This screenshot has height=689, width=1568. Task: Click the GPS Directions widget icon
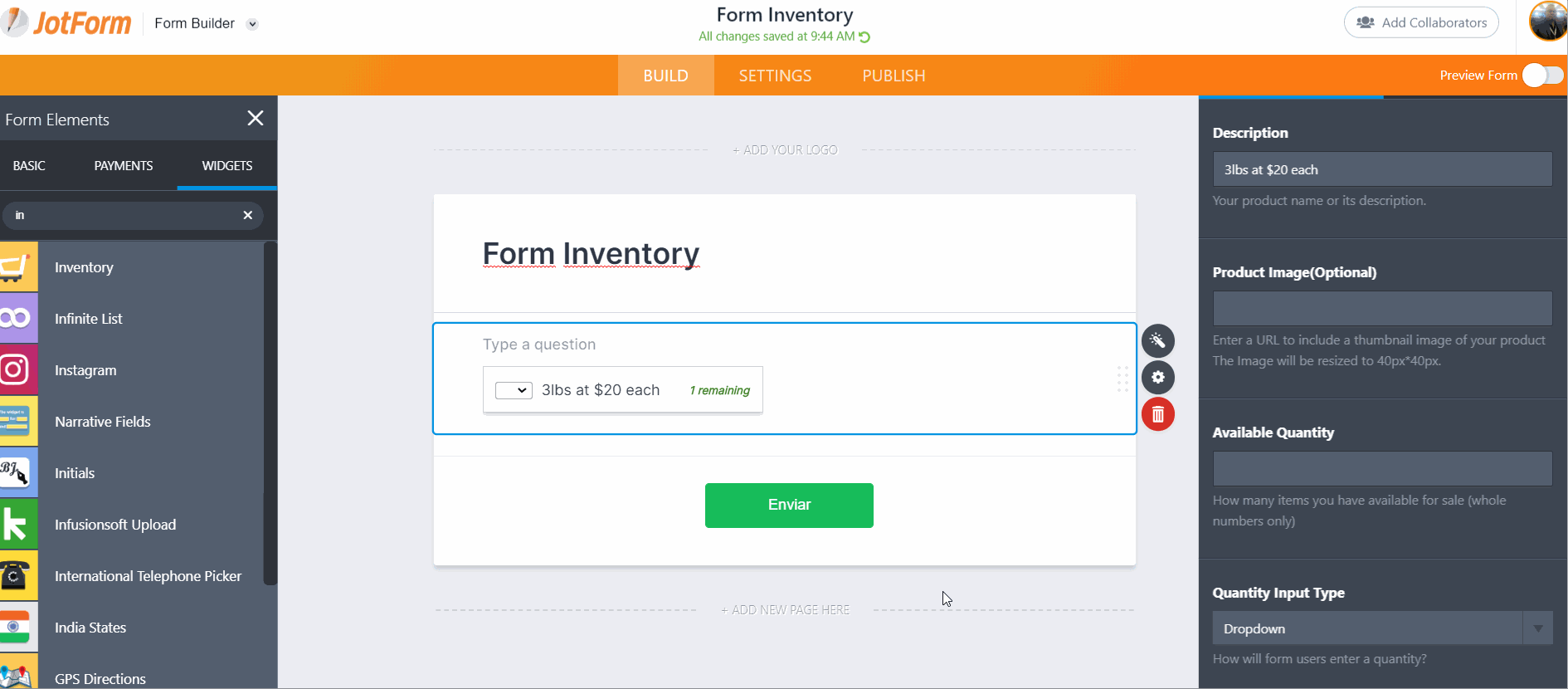18,674
